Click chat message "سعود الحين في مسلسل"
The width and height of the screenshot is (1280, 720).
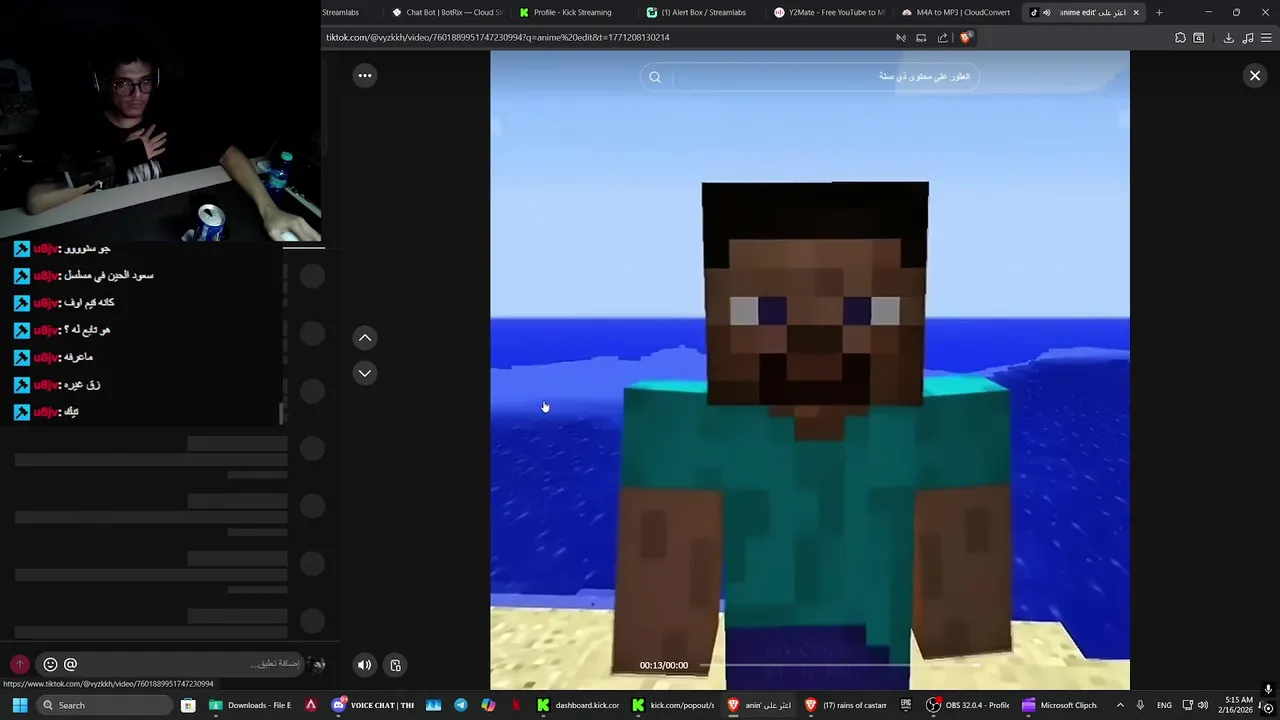click(109, 275)
